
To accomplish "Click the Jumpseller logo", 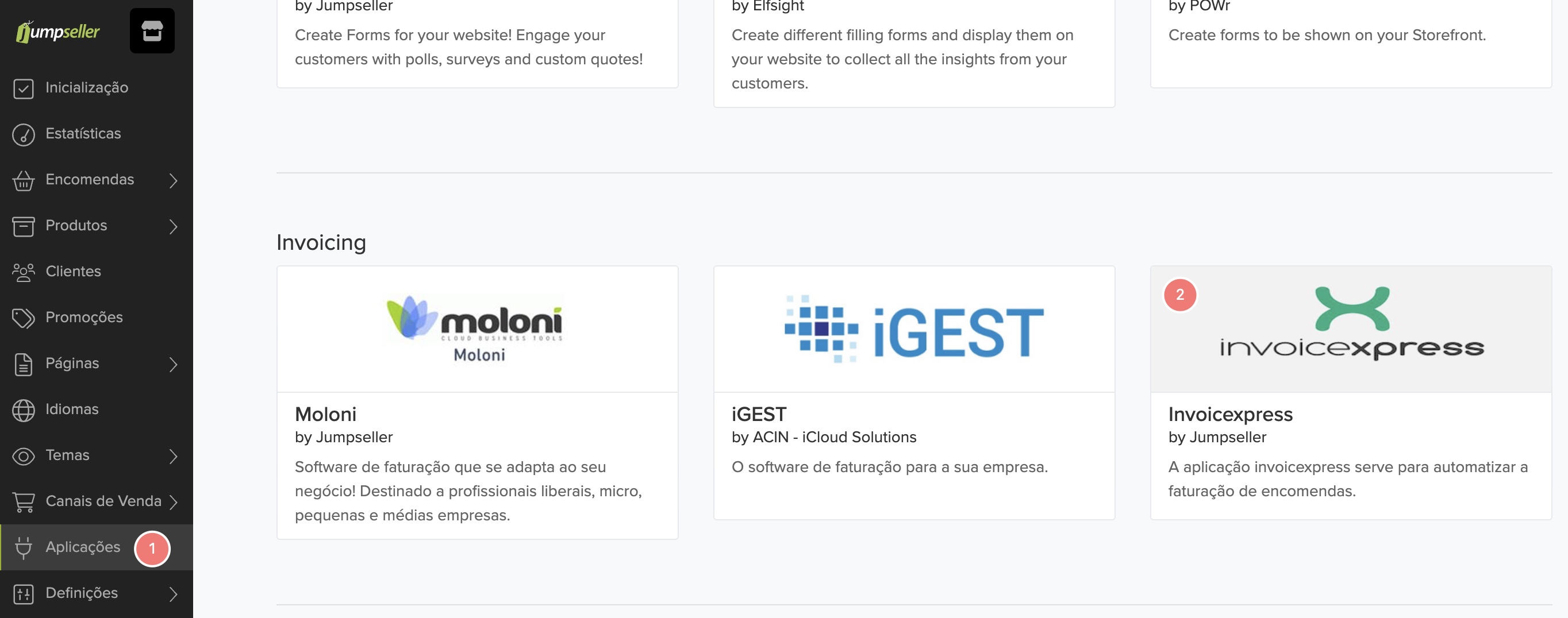I will click(59, 31).
